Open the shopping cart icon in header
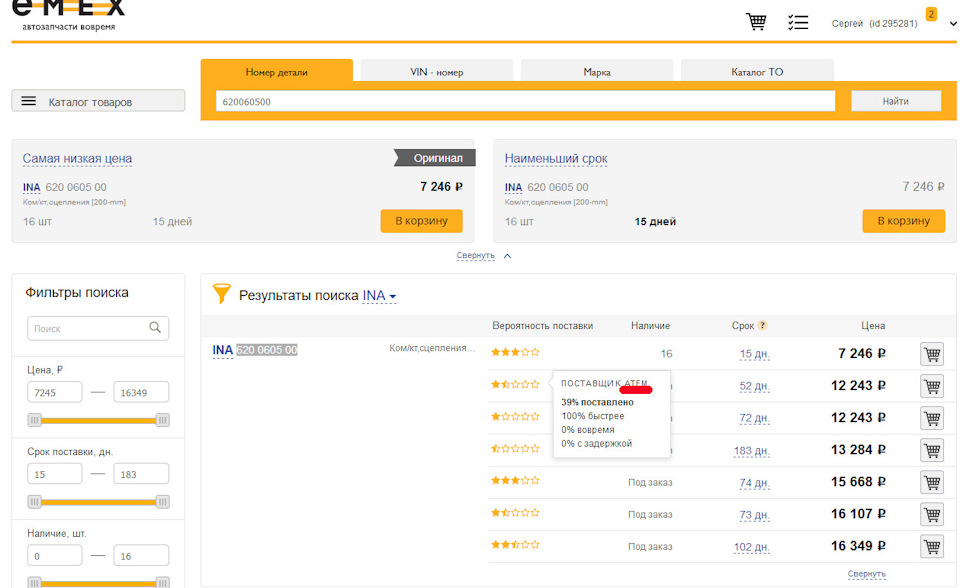Image resolution: width=960 pixels, height=588 pixels. pos(756,22)
